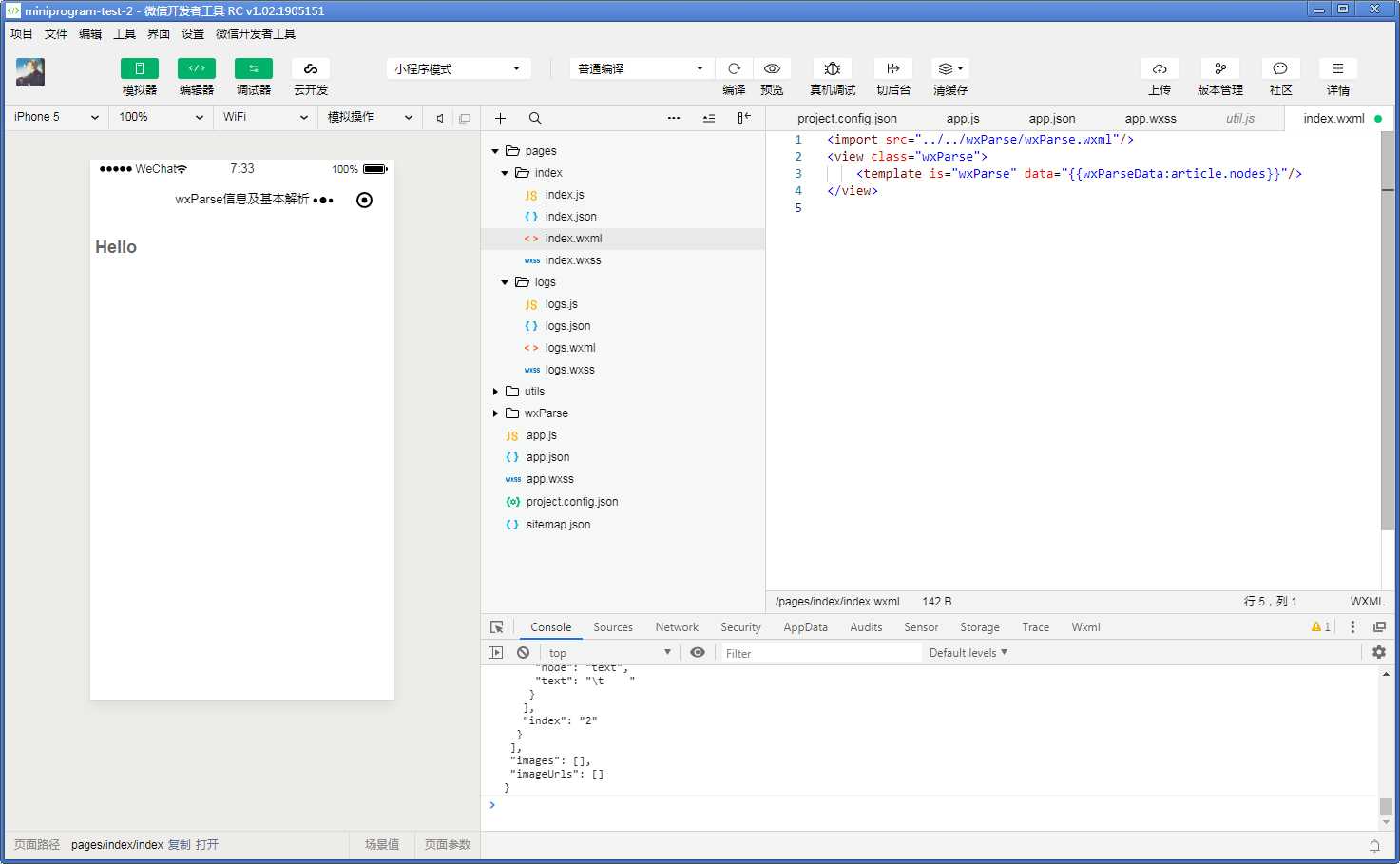Open index.js in file tree
This screenshot has width=1400, height=864.
click(565, 195)
